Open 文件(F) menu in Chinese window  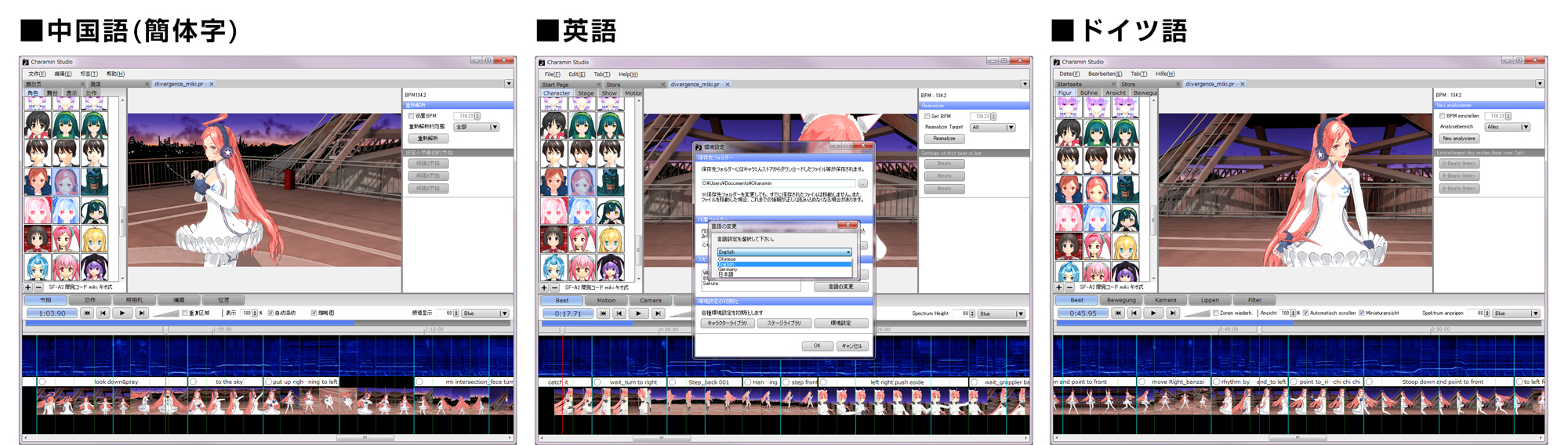(x=38, y=74)
